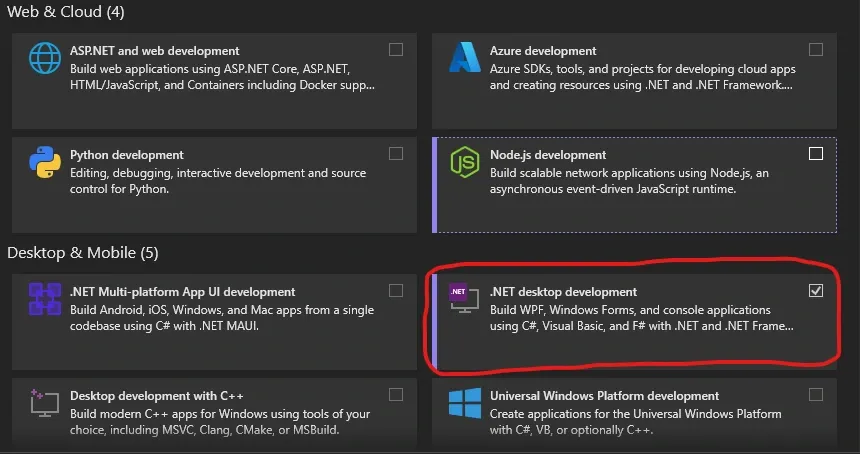Click the Desktop & Mobile (5) heading
This screenshot has width=860, height=454.
83,253
